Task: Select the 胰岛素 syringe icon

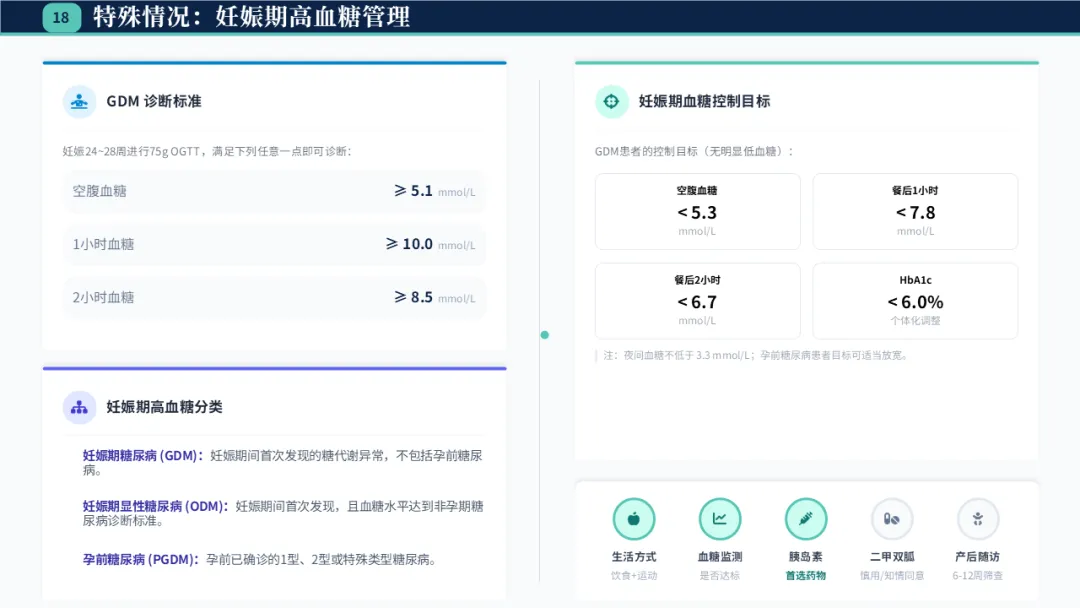Action: tap(806, 519)
